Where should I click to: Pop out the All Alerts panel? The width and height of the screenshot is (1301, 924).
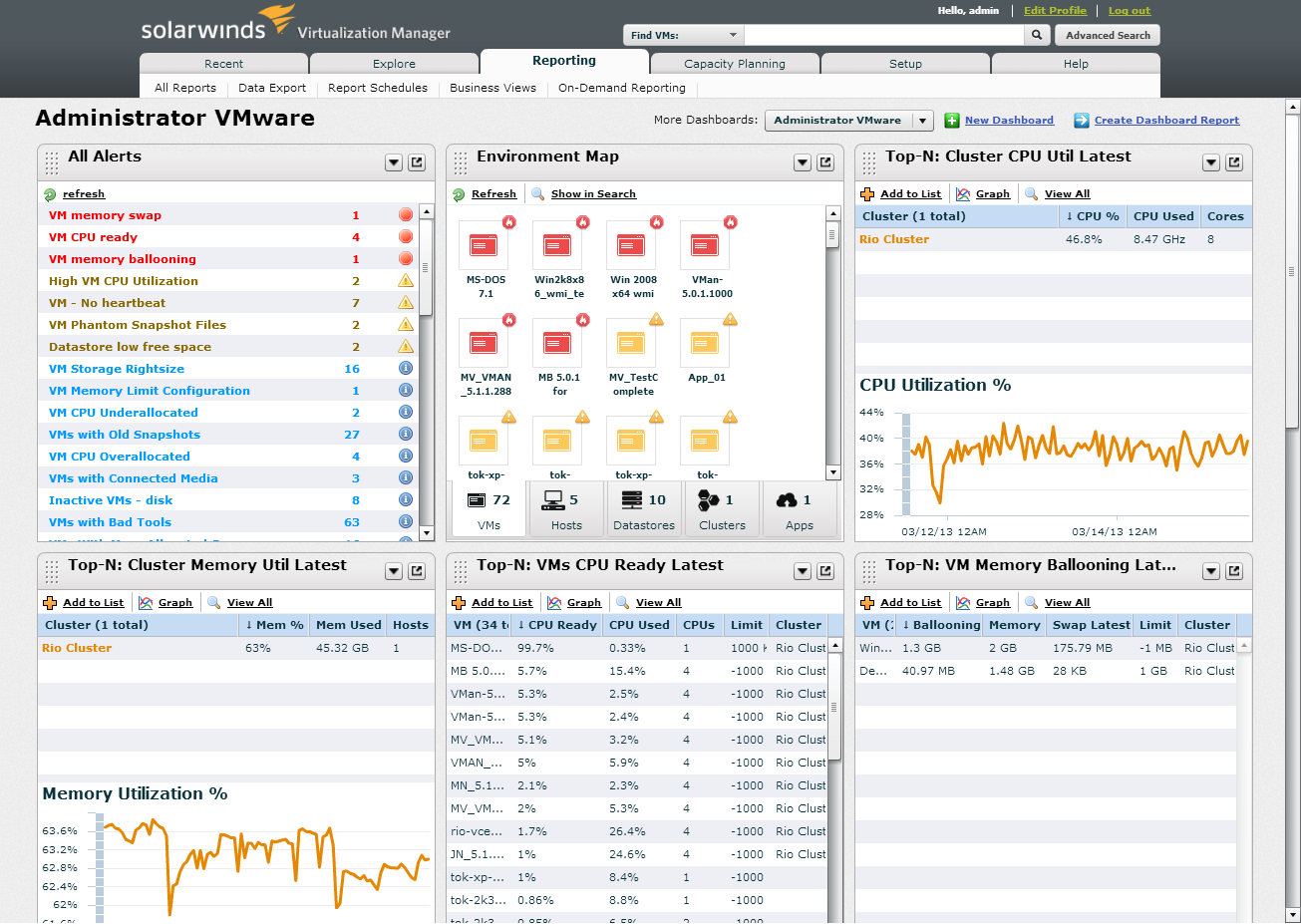(x=417, y=162)
